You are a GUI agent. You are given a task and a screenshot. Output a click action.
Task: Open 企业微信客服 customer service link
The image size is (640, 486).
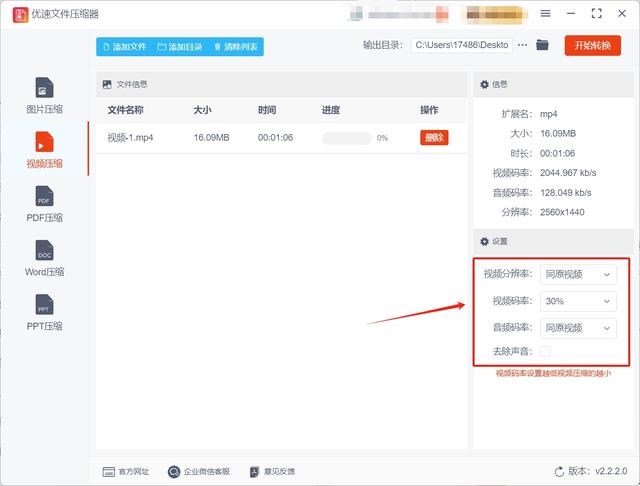click(x=199, y=472)
